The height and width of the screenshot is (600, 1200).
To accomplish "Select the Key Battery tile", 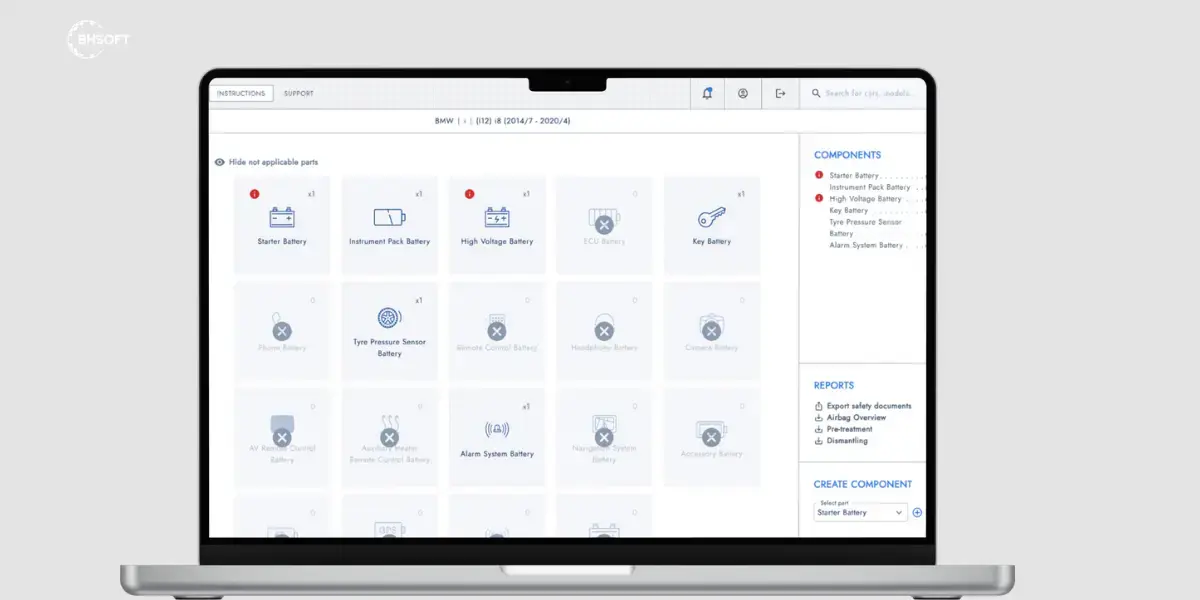I will coord(712,225).
